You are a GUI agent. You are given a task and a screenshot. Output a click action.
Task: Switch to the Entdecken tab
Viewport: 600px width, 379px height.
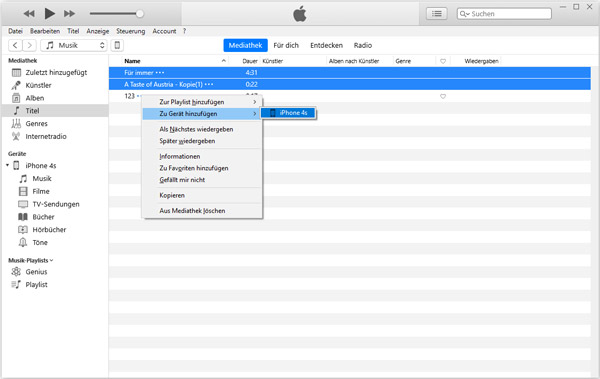click(326, 45)
